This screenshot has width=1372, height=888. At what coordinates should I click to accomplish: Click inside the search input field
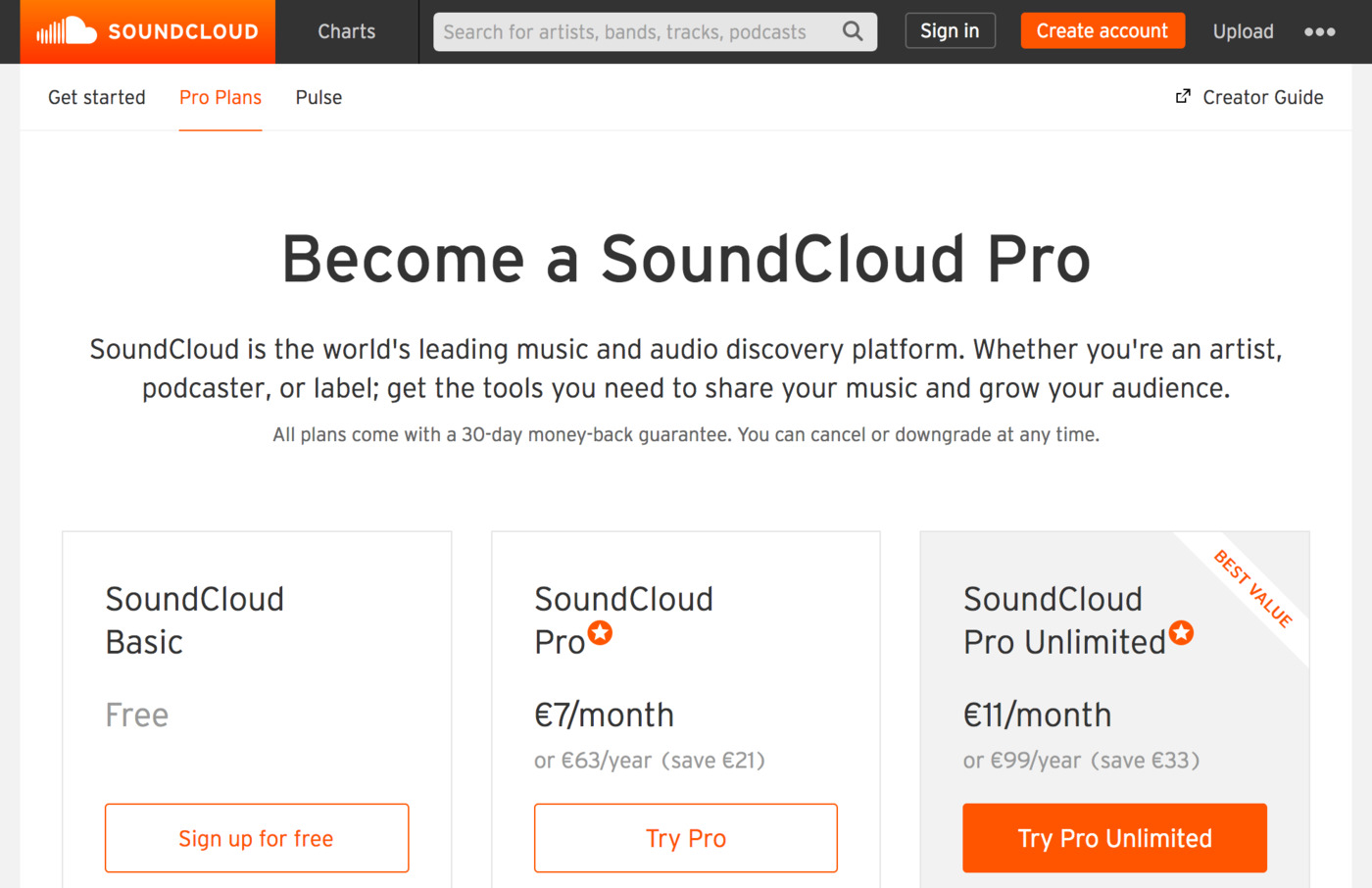coord(637,31)
